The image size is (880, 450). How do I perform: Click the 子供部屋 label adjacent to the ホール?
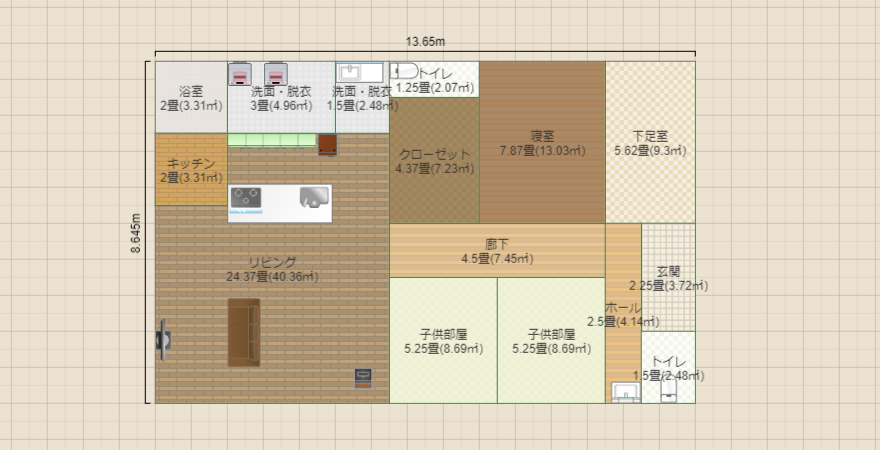point(551,342)
